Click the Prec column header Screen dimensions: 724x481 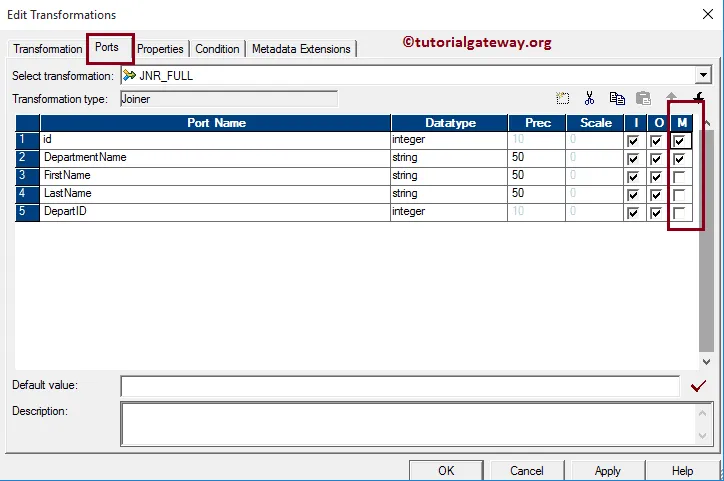point(537,123)
